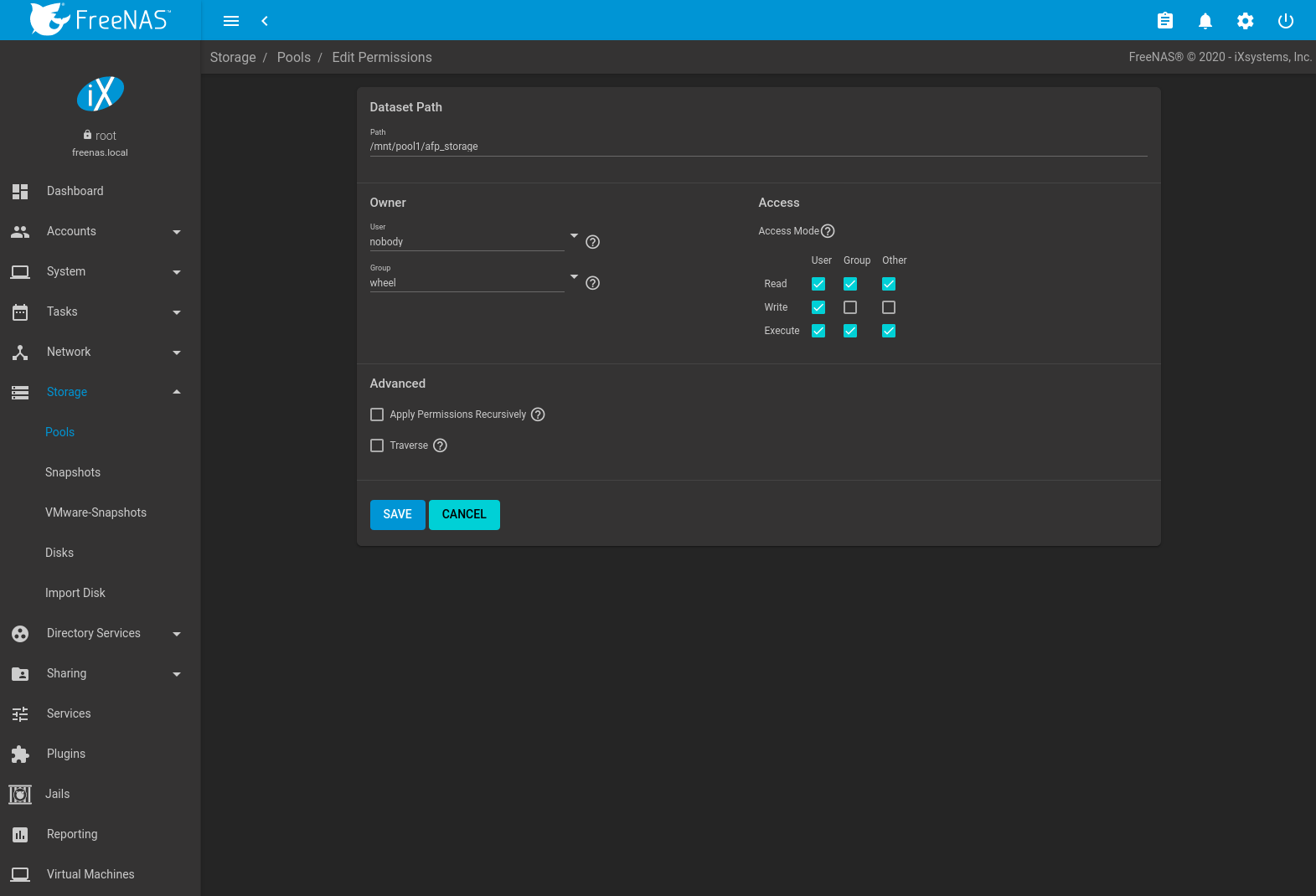This screenshot has height=896, width=1316.
Task: Show help for the User owner field
Action: pyautogui.click(x=592, y=242)
